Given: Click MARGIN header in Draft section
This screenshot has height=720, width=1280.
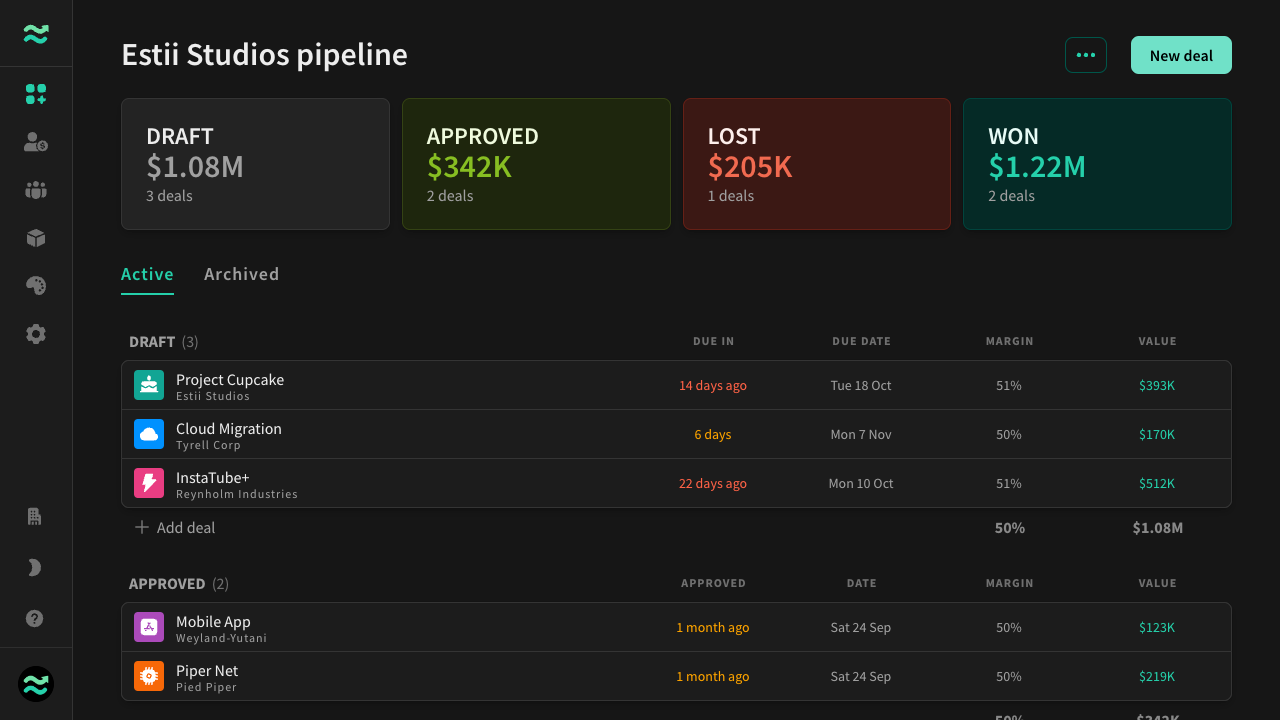Looking at the screenshot, I should tap(1009, 341).
